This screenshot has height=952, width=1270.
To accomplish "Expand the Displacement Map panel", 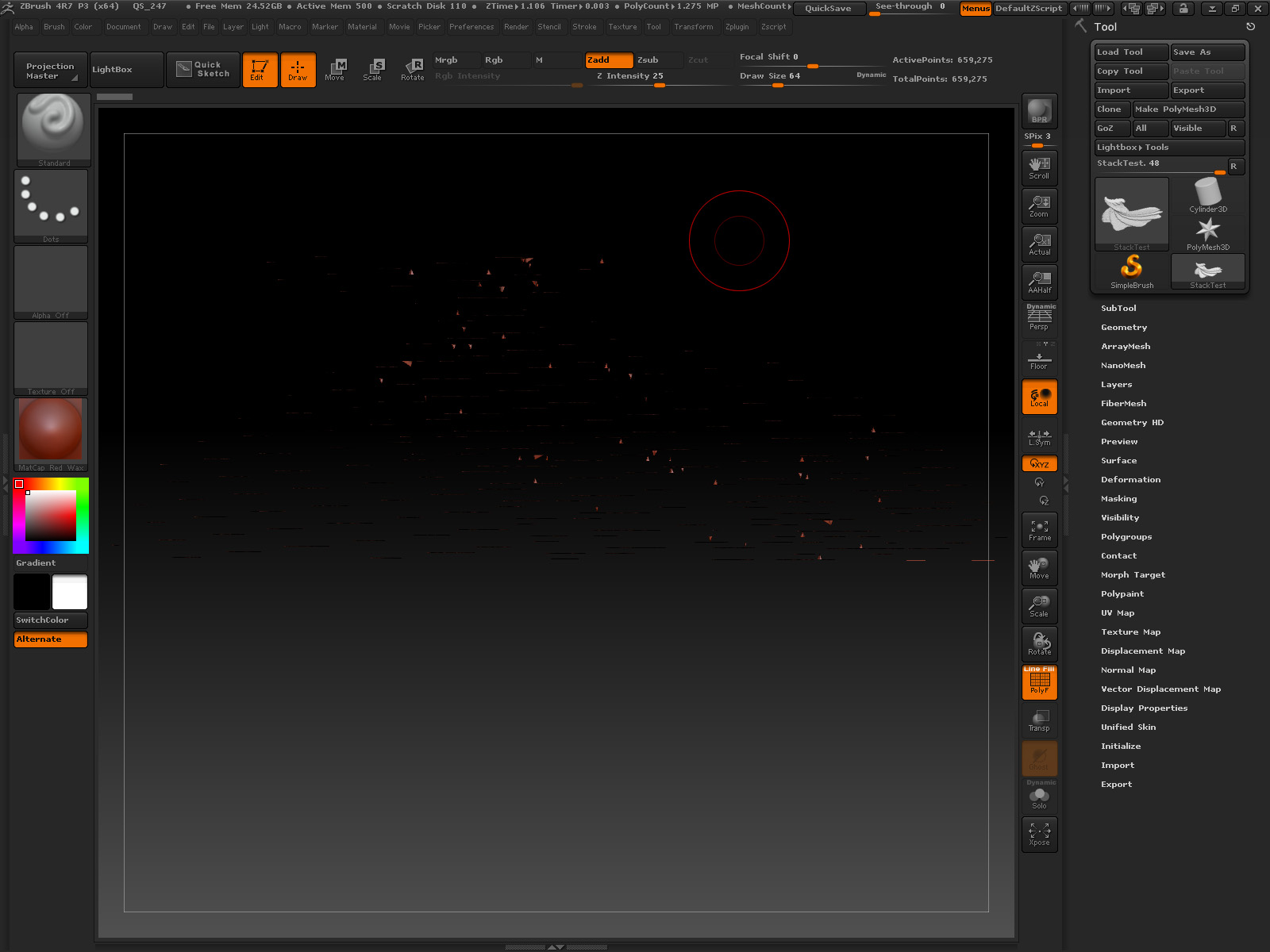I will coord(1143,651).
